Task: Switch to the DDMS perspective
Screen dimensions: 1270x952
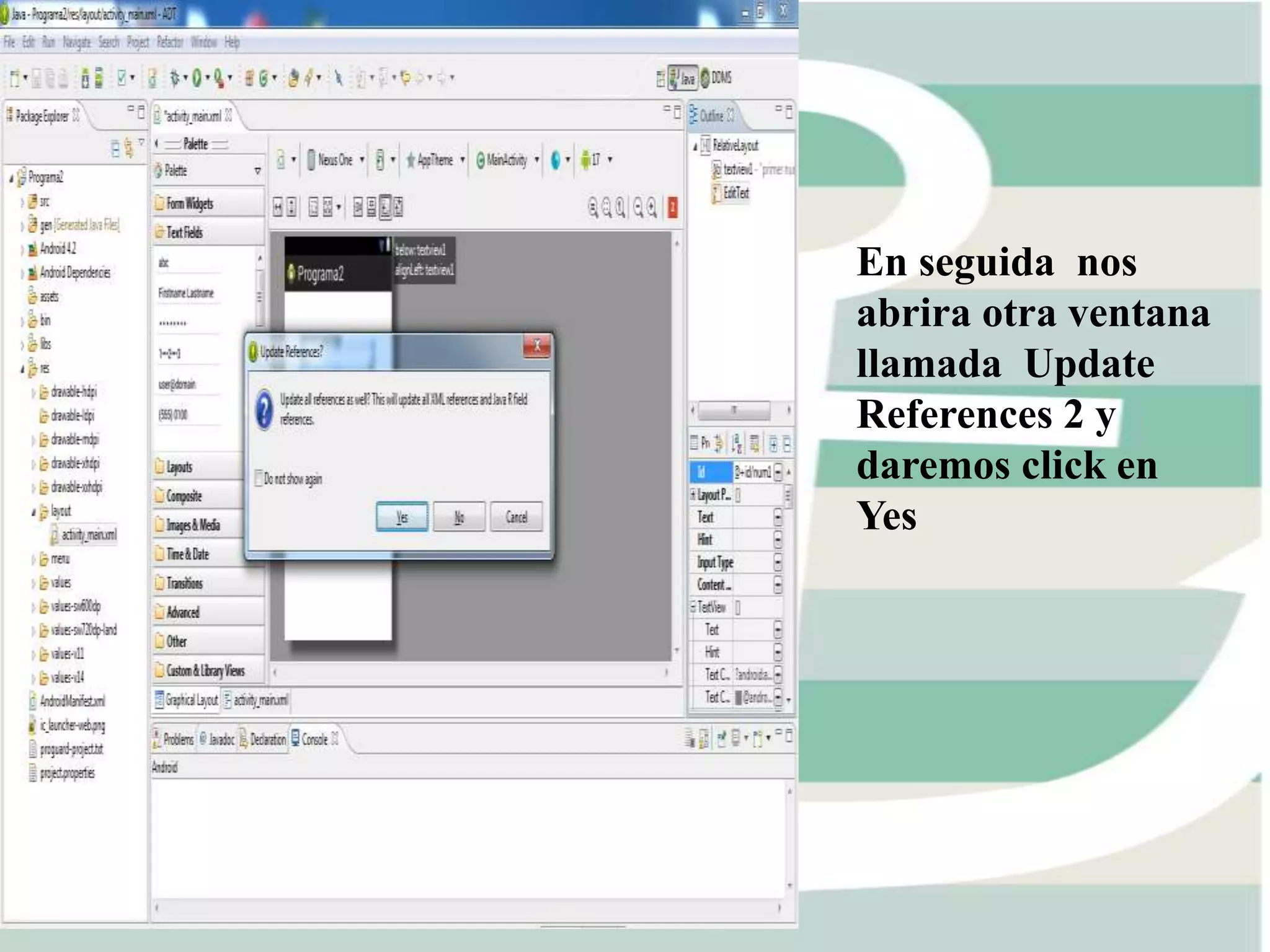Action: (717, 77)
